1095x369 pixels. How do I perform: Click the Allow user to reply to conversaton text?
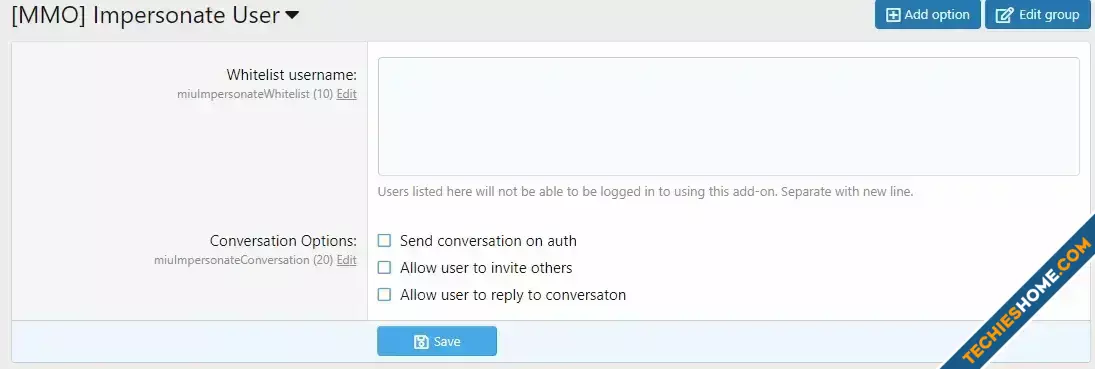pos(513,295)
